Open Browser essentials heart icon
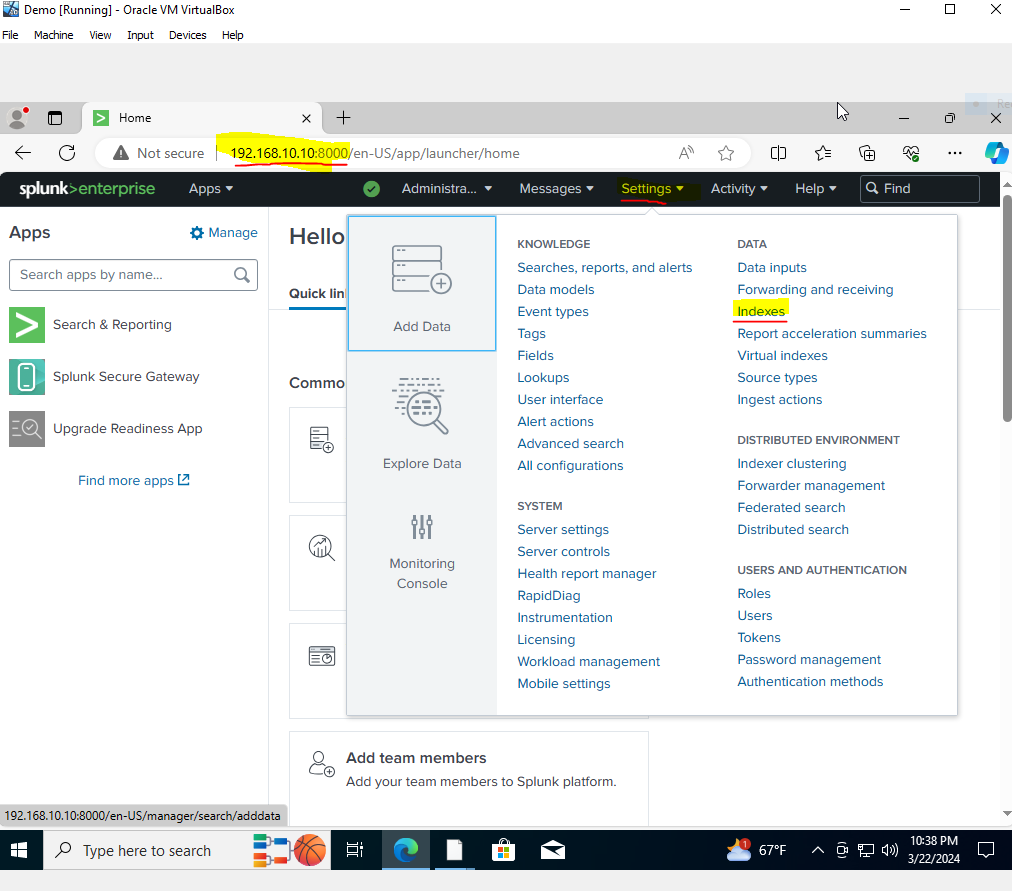Image resolution: width=1012 pixels, height=891 pixels. [x=911, y=153]
